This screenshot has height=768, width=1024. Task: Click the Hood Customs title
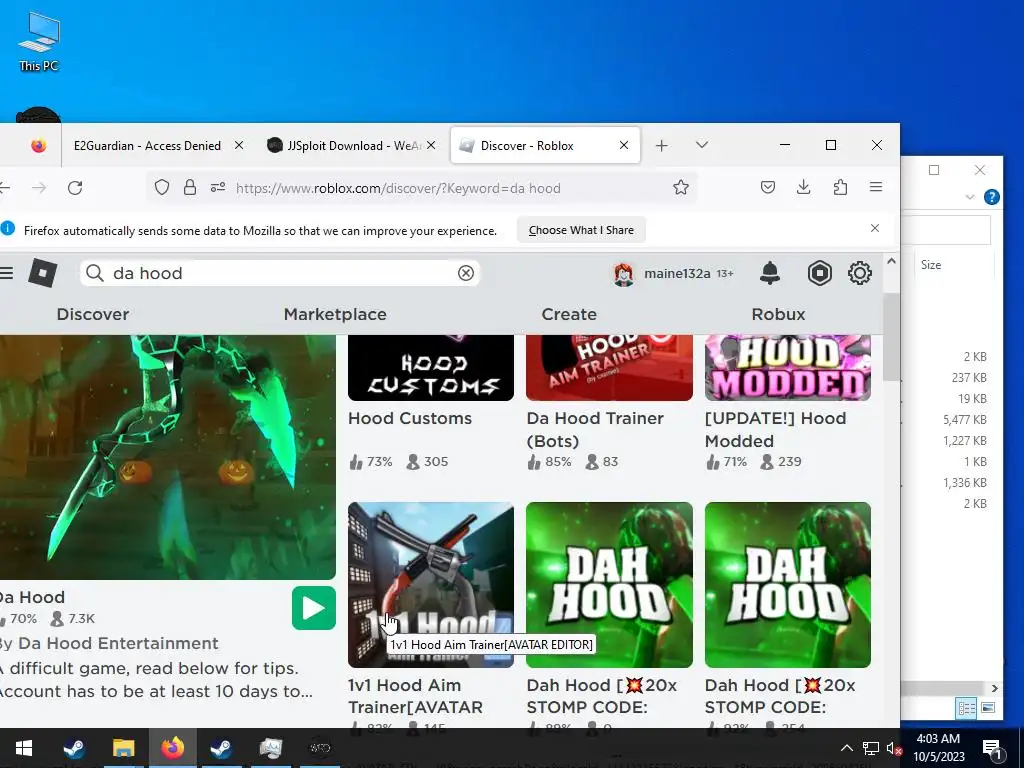(409, 419)
